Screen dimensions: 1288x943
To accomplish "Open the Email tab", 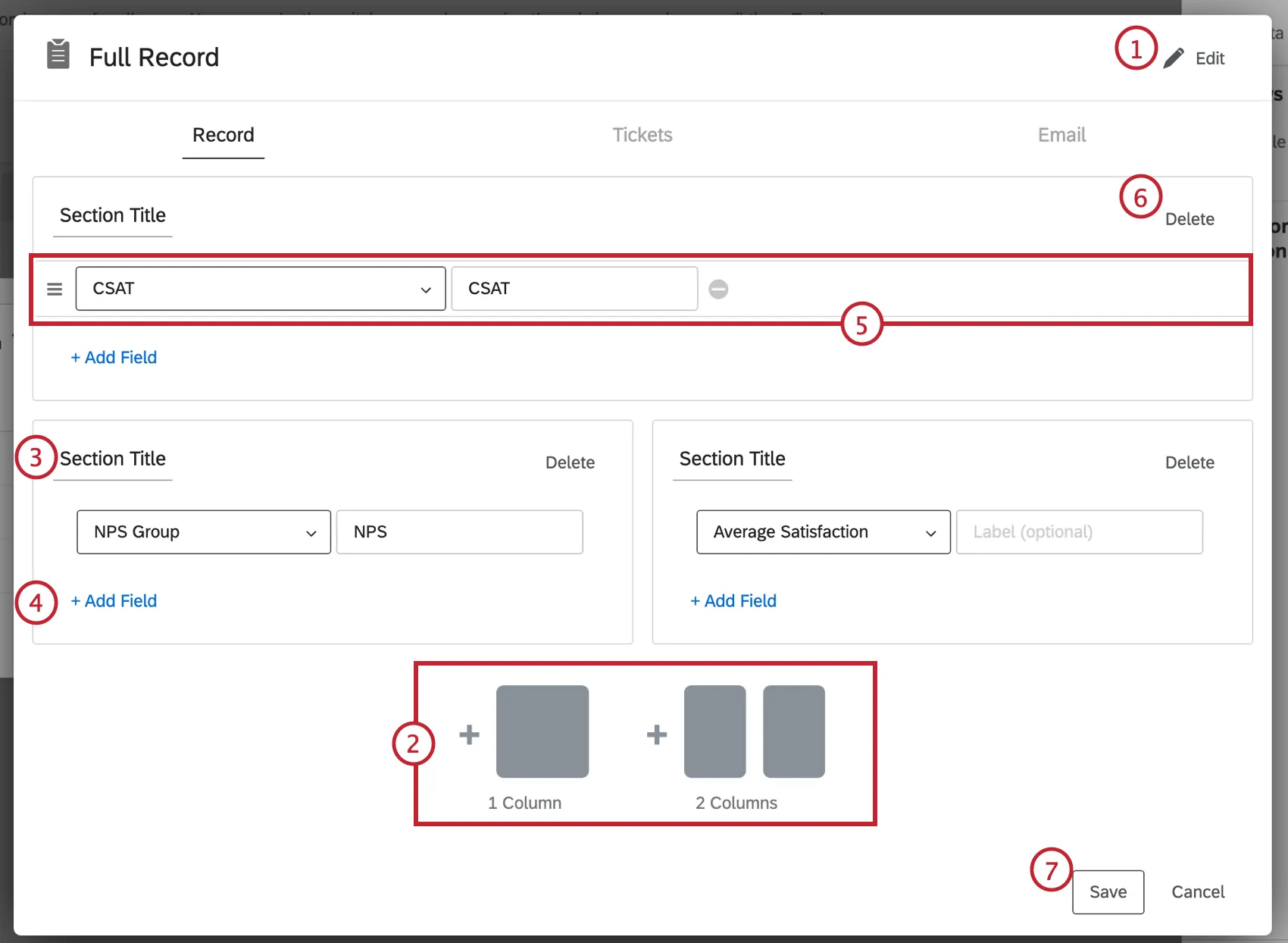I will [x=1061, y=135].
